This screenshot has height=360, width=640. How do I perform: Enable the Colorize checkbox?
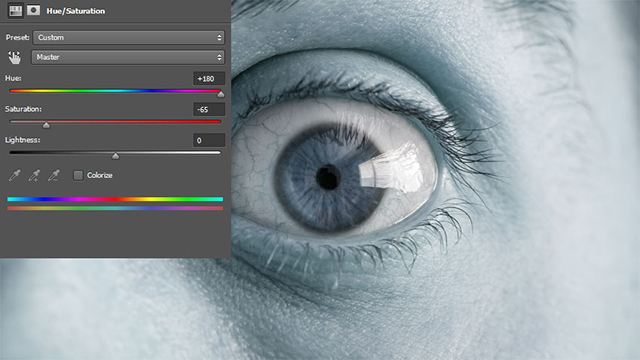click(78, 175)
